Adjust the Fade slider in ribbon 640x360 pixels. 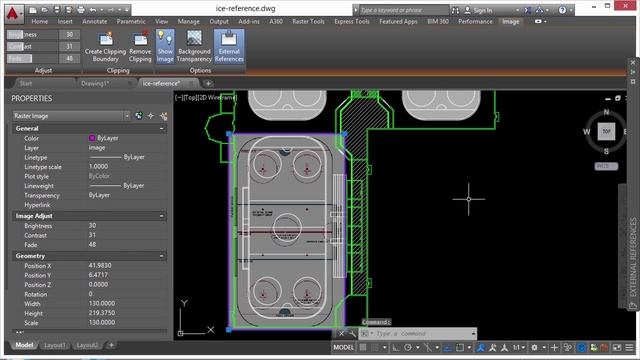click(x=32, y=58)
